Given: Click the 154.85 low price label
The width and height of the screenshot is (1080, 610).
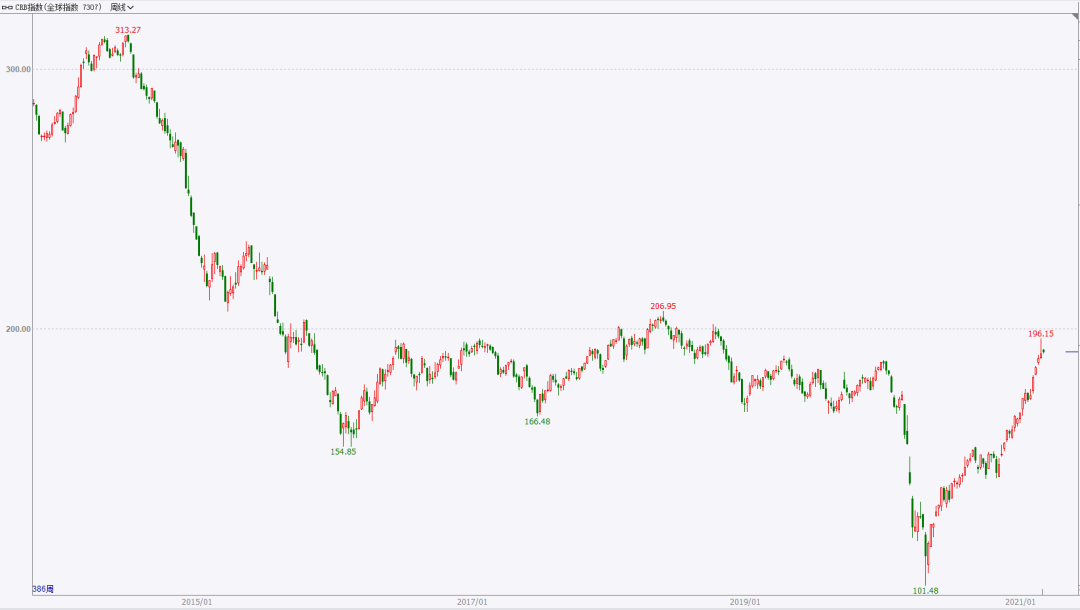Looking at the screenshot, I should 343,452.
